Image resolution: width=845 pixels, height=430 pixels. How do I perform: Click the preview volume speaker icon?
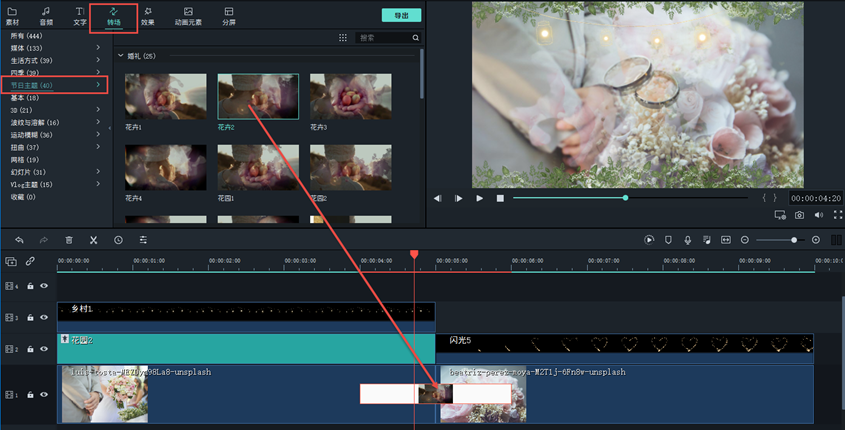818,215
